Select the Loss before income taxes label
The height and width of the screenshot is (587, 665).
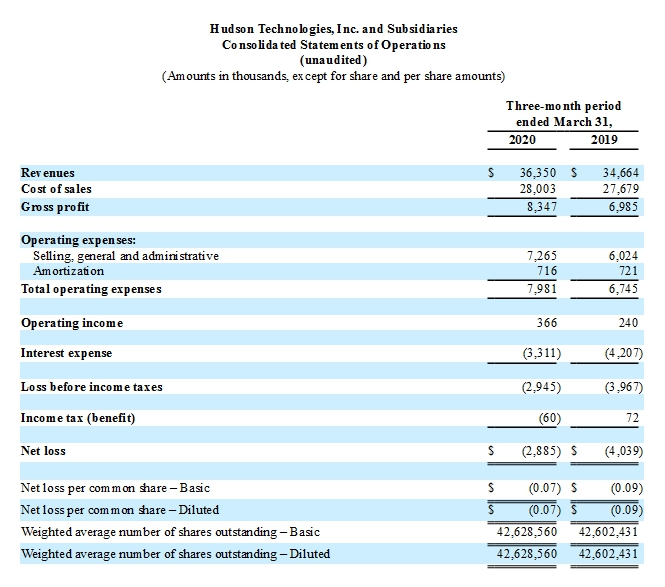[x=92, y=387]
